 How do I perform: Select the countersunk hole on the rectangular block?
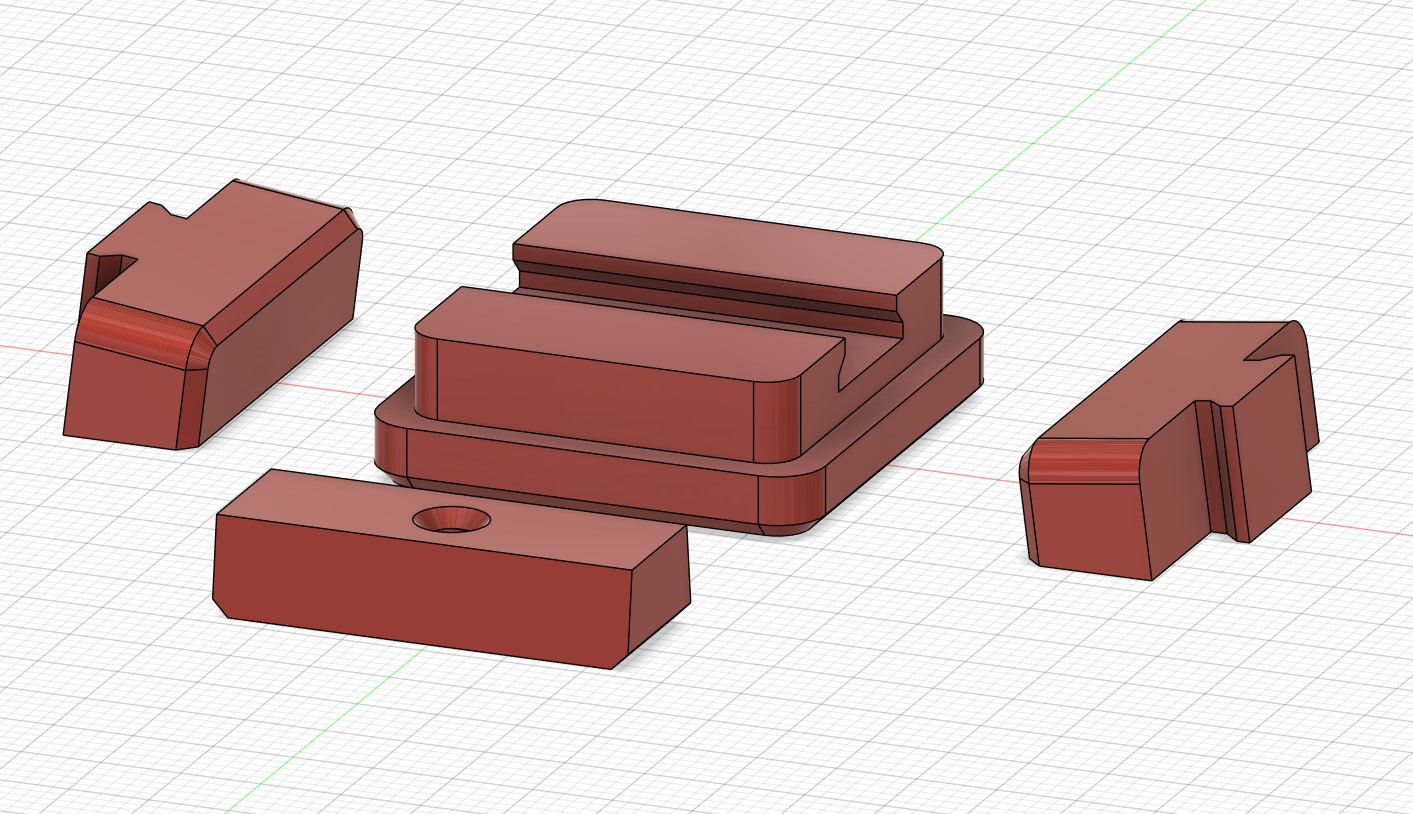452,519
